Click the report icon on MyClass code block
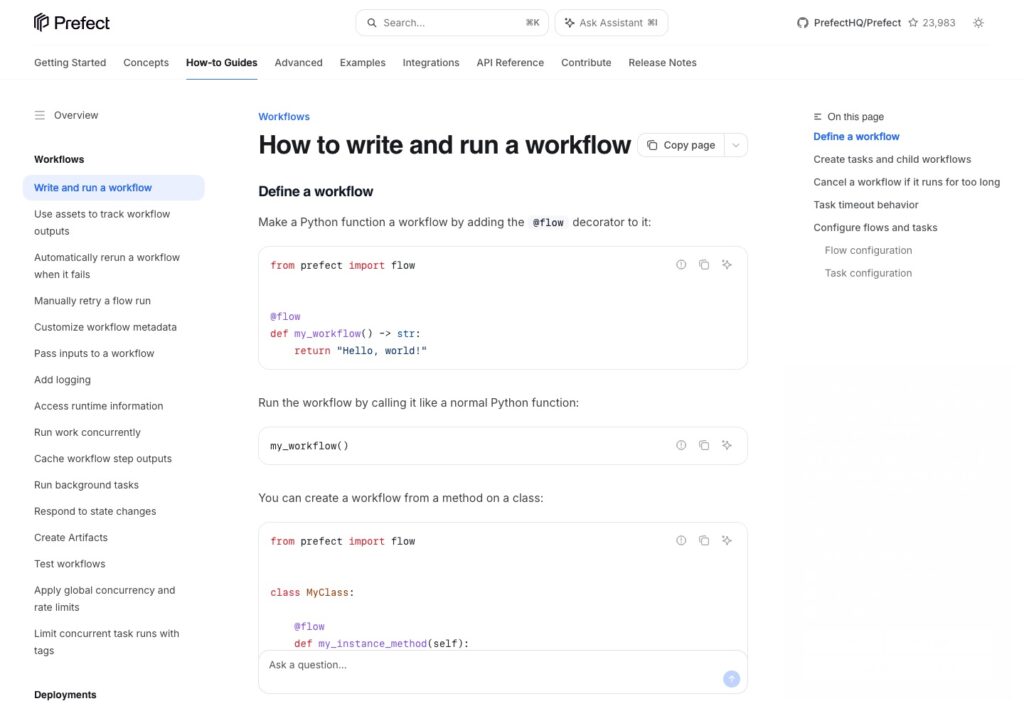Screen dimensions: 1024x711 (681, 541)
